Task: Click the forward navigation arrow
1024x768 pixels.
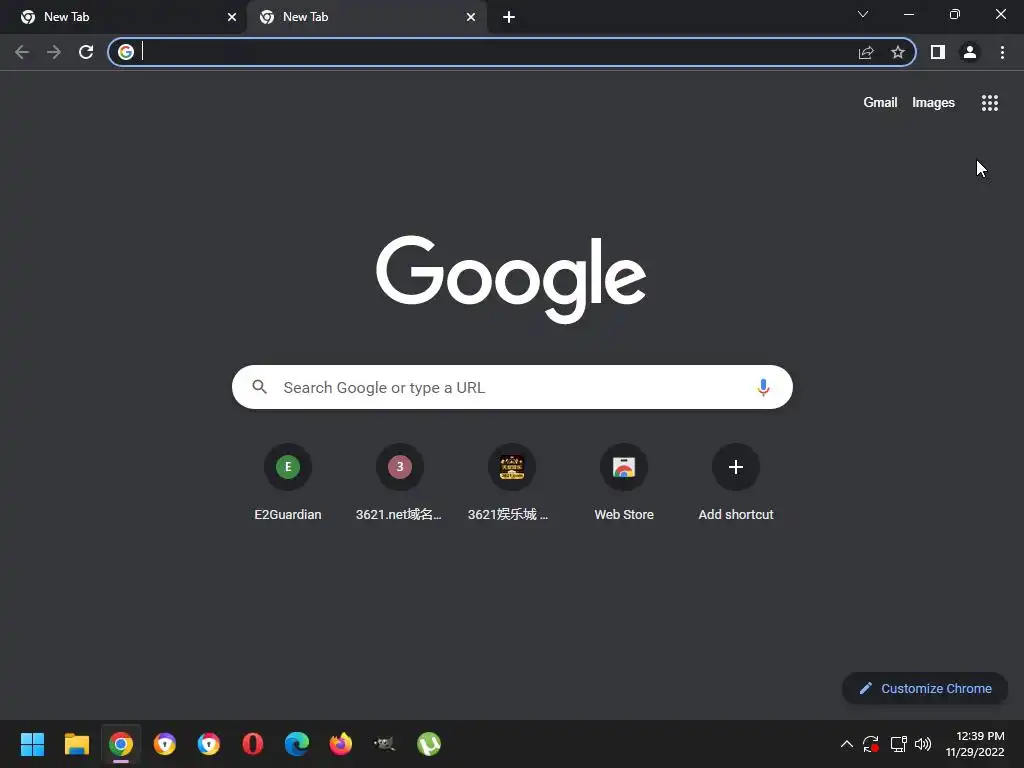Action: (x=54, y=52)
